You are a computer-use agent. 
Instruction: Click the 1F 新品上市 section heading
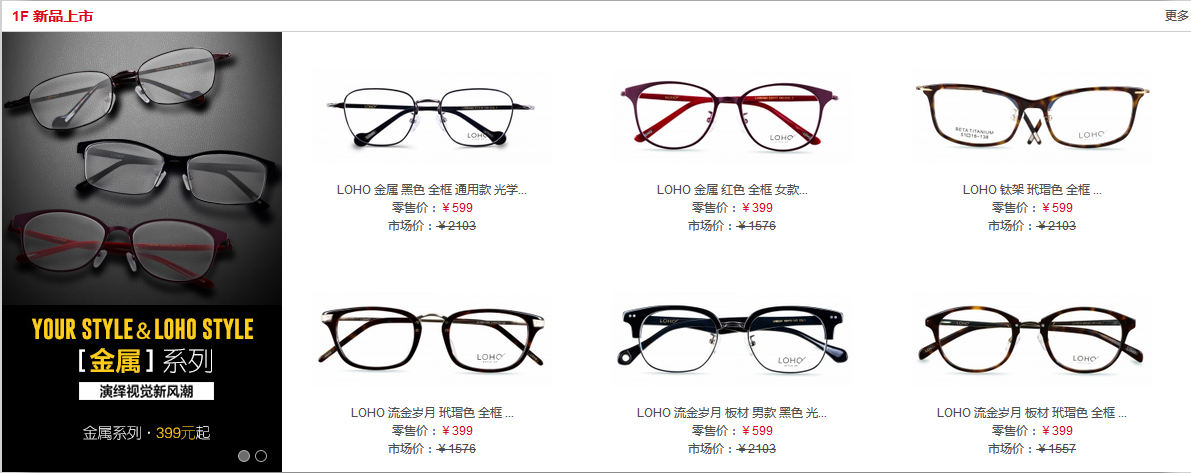[x=52, y=16]
